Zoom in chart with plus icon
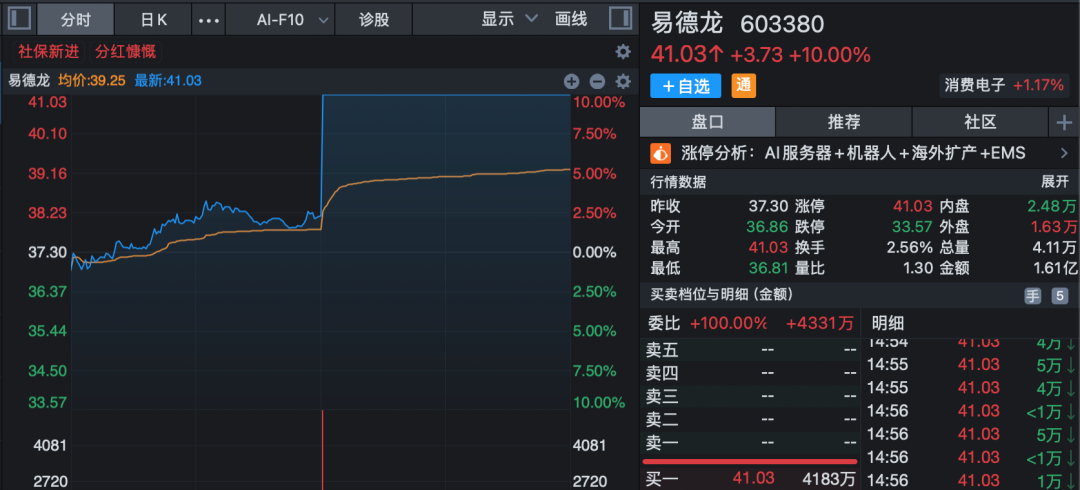 coord(571,81)
